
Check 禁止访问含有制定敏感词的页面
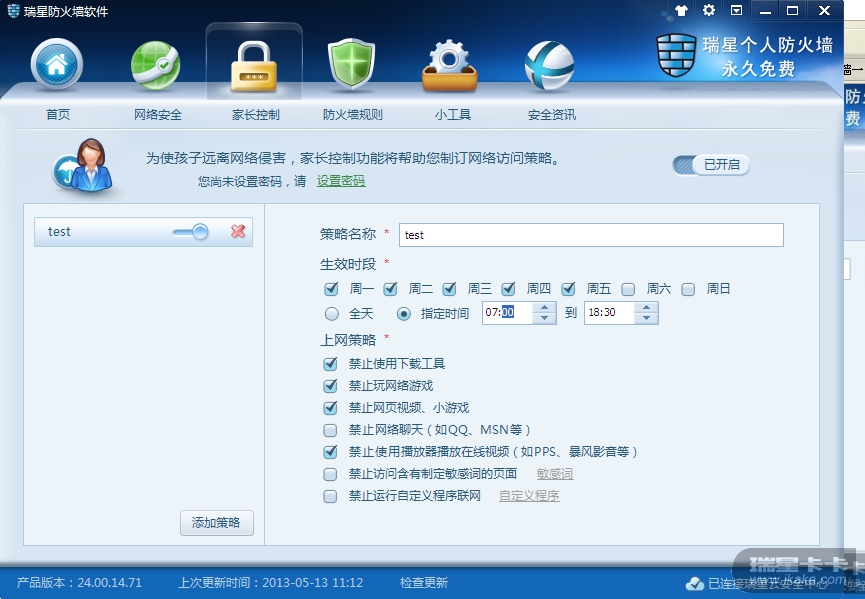[330, 474]
